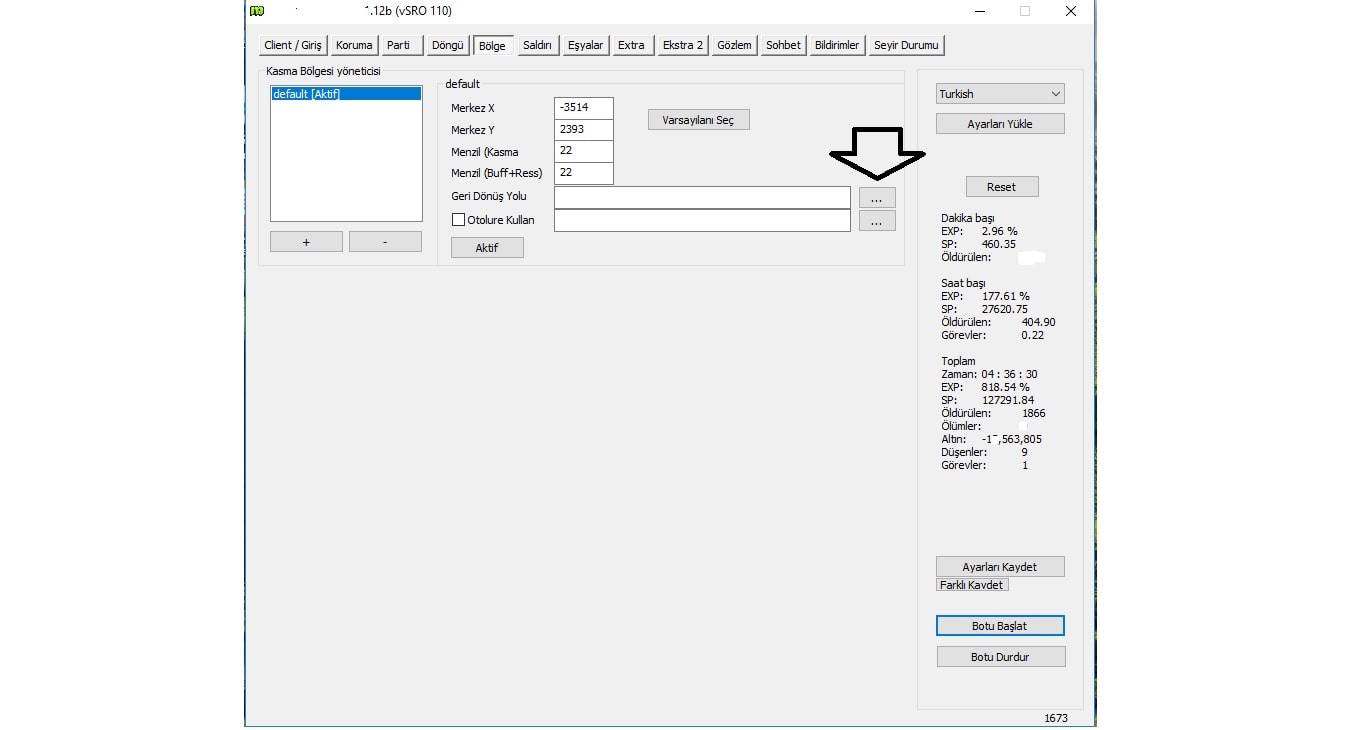Switch to the Döngü tab
This screenshot has height=730, width=1360.
coord(447,45)
